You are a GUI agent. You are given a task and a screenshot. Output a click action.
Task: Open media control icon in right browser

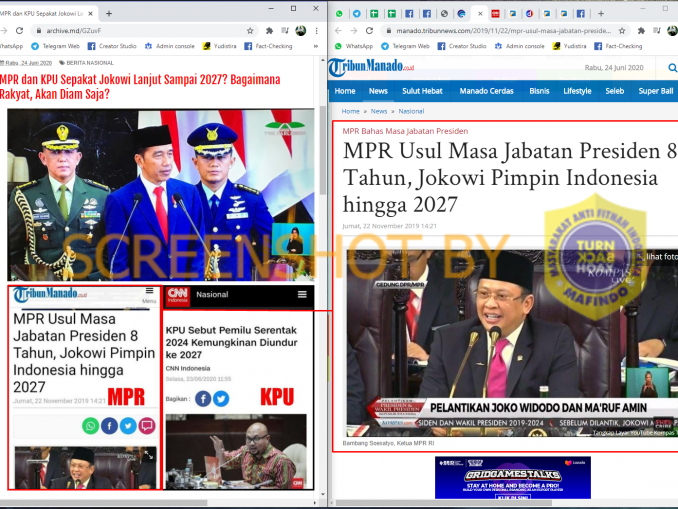tap(657, 31)
